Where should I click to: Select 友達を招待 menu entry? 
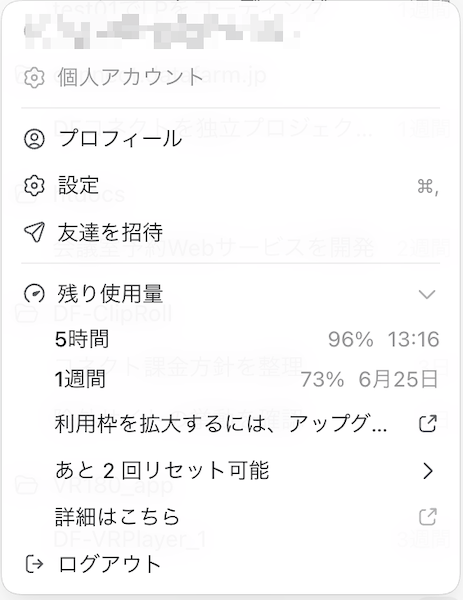point(231,232)
